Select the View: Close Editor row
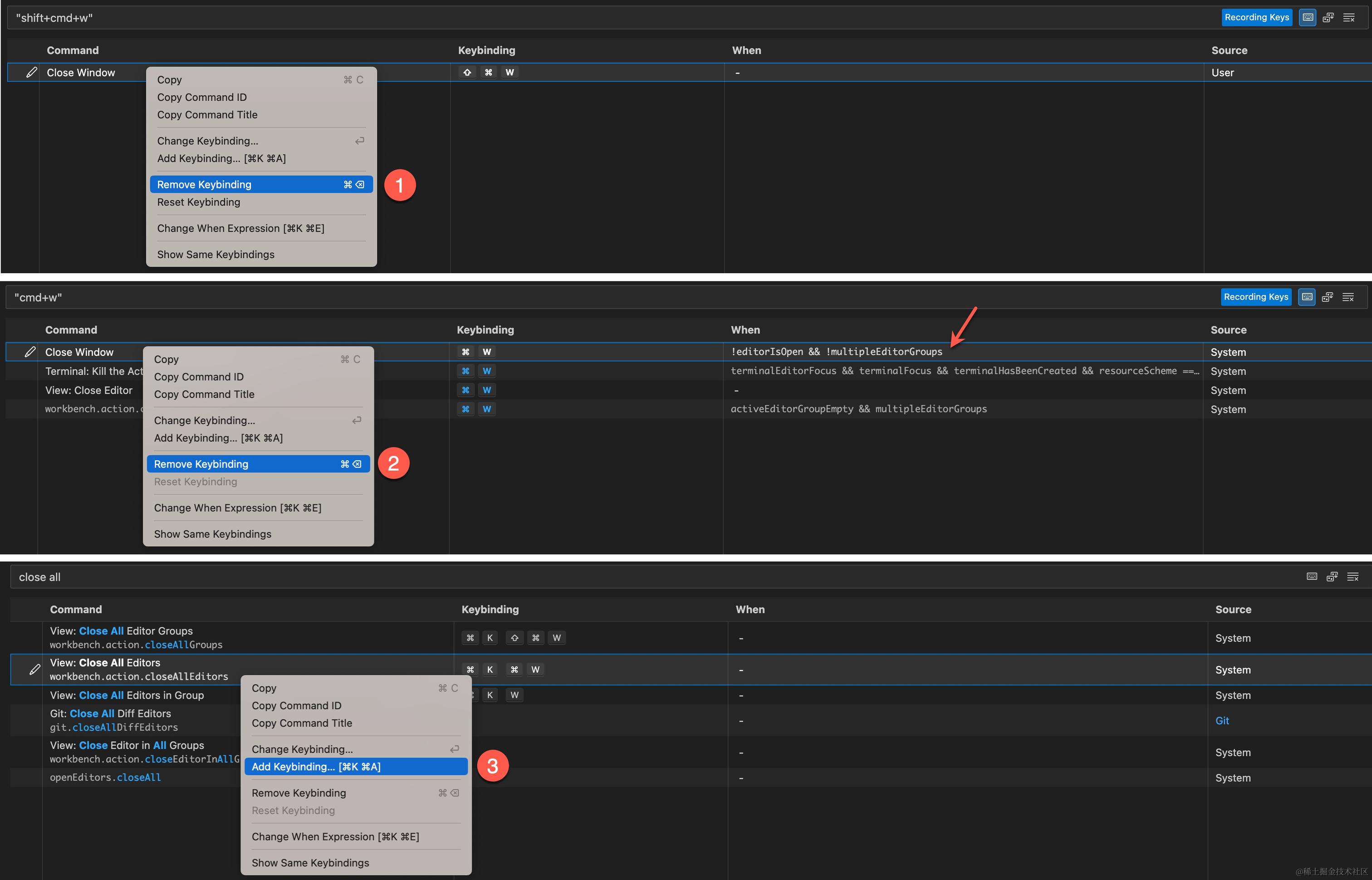The height and width of the screenshot is (880, 1372). click(x=88, y=390)
